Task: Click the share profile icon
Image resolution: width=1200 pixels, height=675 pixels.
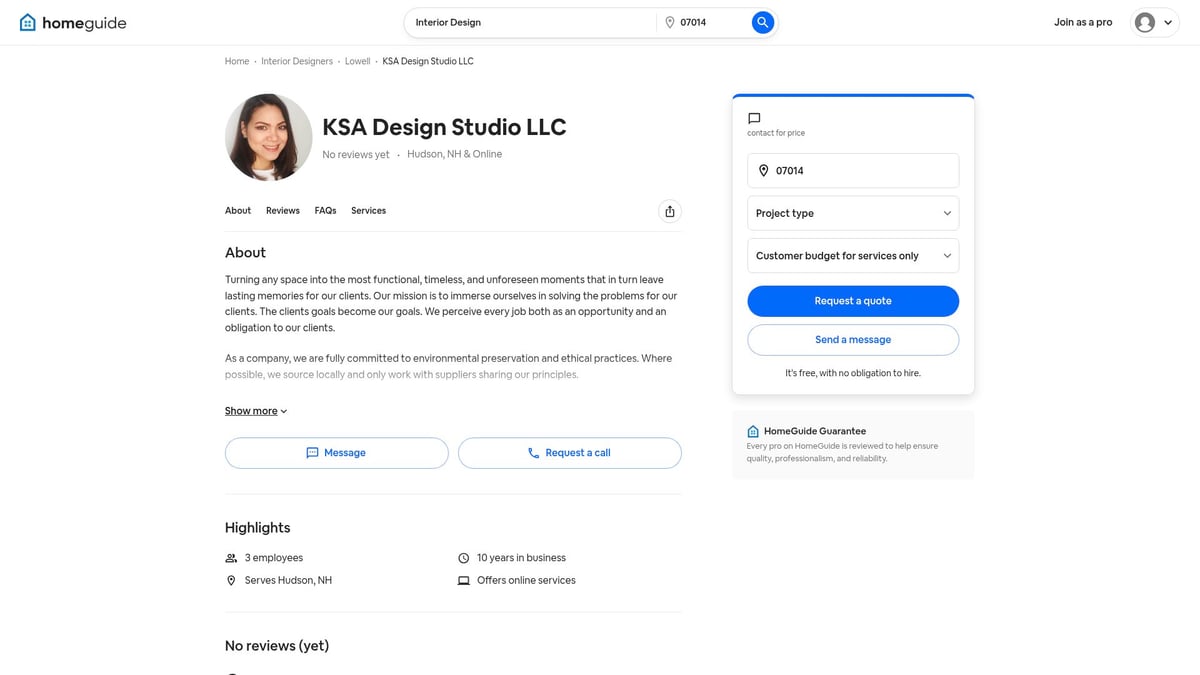Action: [670, 211]
